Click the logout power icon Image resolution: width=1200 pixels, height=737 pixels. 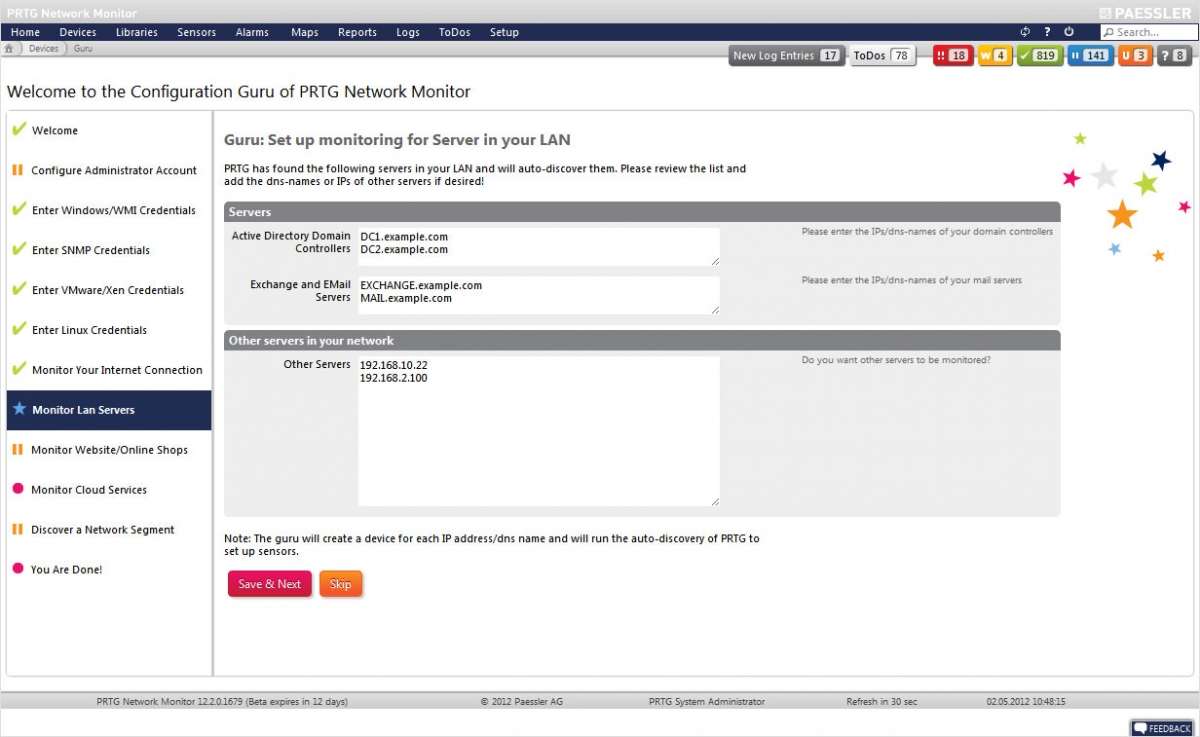coord(1069,32)
